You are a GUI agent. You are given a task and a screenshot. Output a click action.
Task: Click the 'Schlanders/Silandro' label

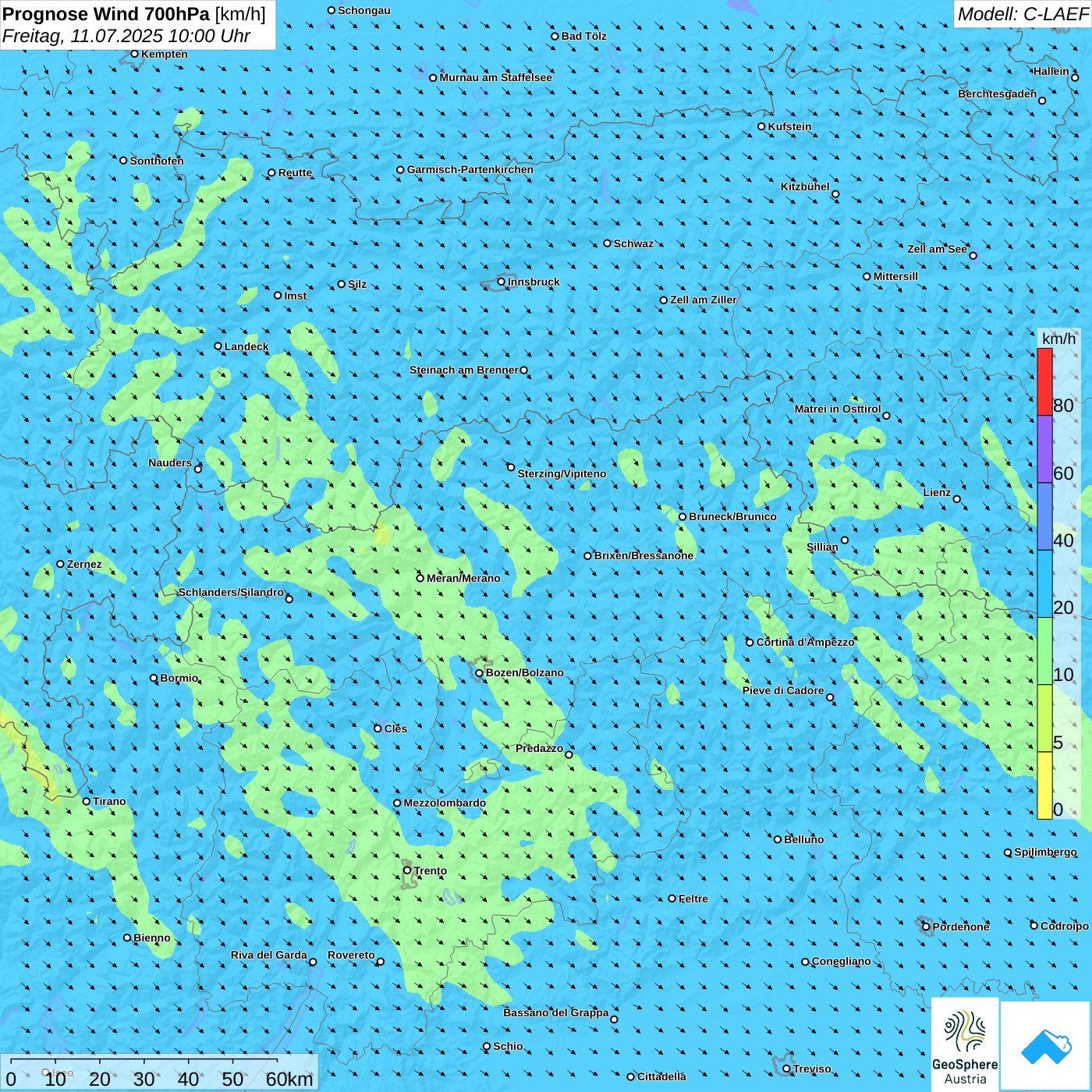231,592
